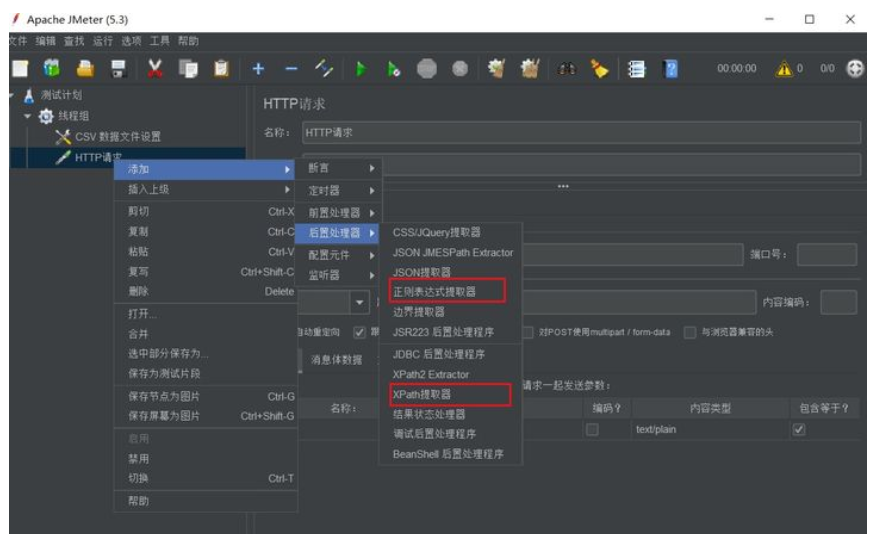The width and height of the screenshot is (871, 534).
Task: Click the Shutdown test icon
Action: (x=459, y=69)
